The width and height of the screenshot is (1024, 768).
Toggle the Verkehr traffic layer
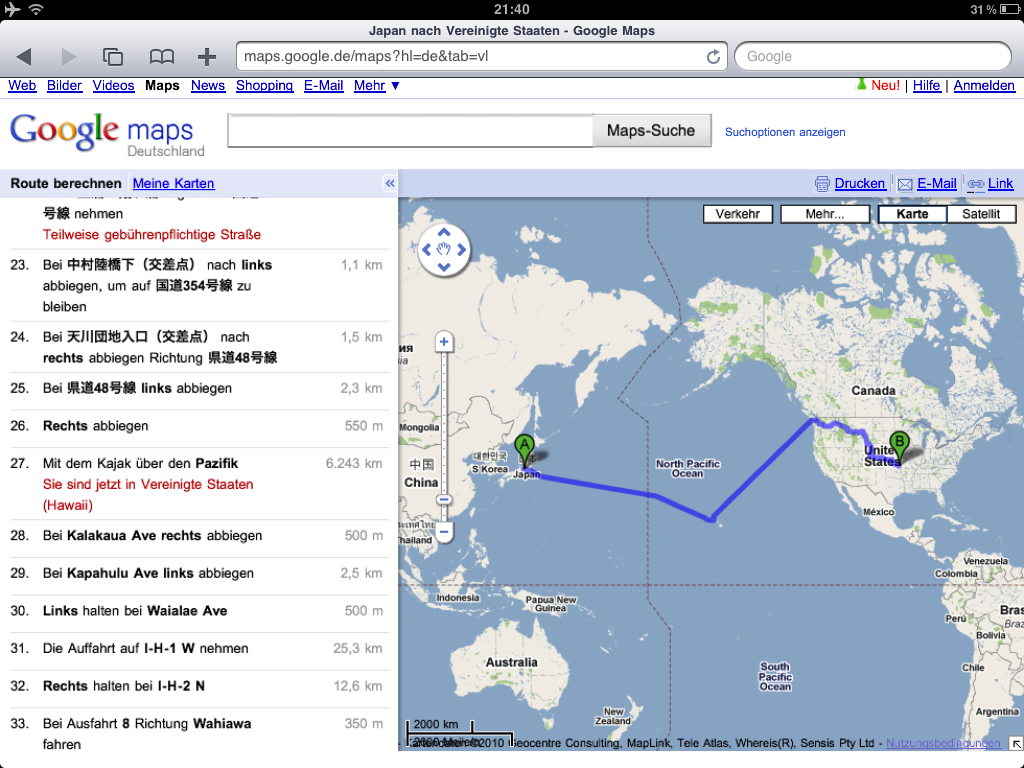click(737, 214)
